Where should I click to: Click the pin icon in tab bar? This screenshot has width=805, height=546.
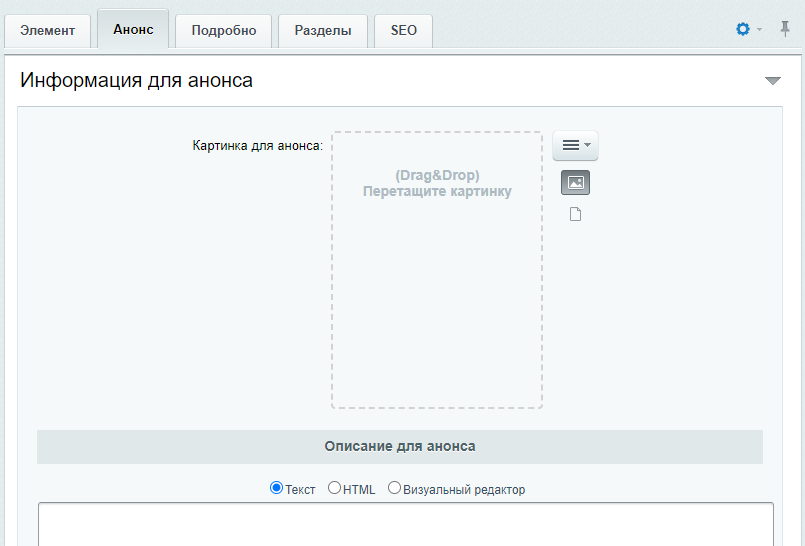[x=784, y=29]
